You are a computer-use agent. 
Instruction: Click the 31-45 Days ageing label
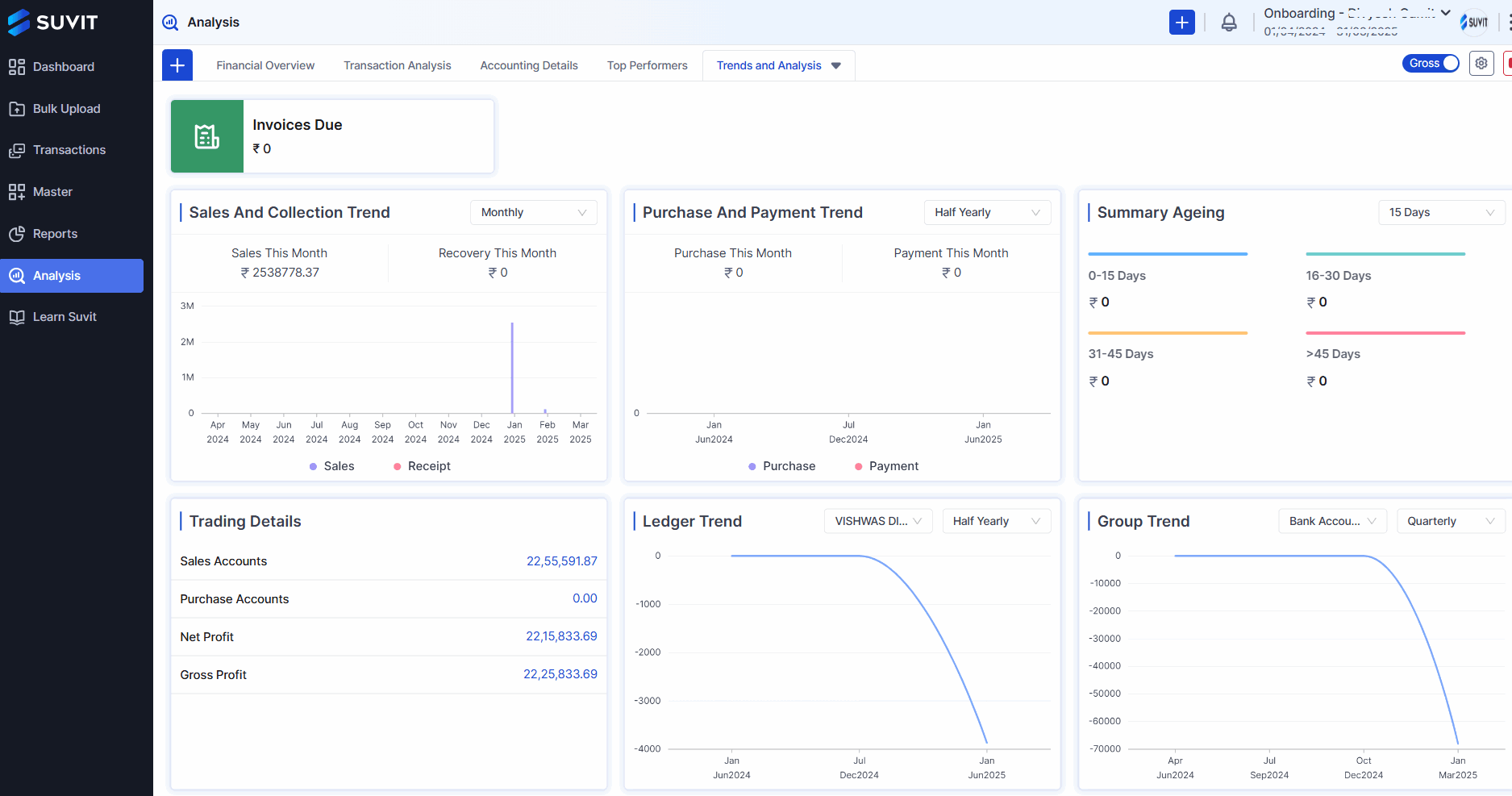coord(1121,354)
